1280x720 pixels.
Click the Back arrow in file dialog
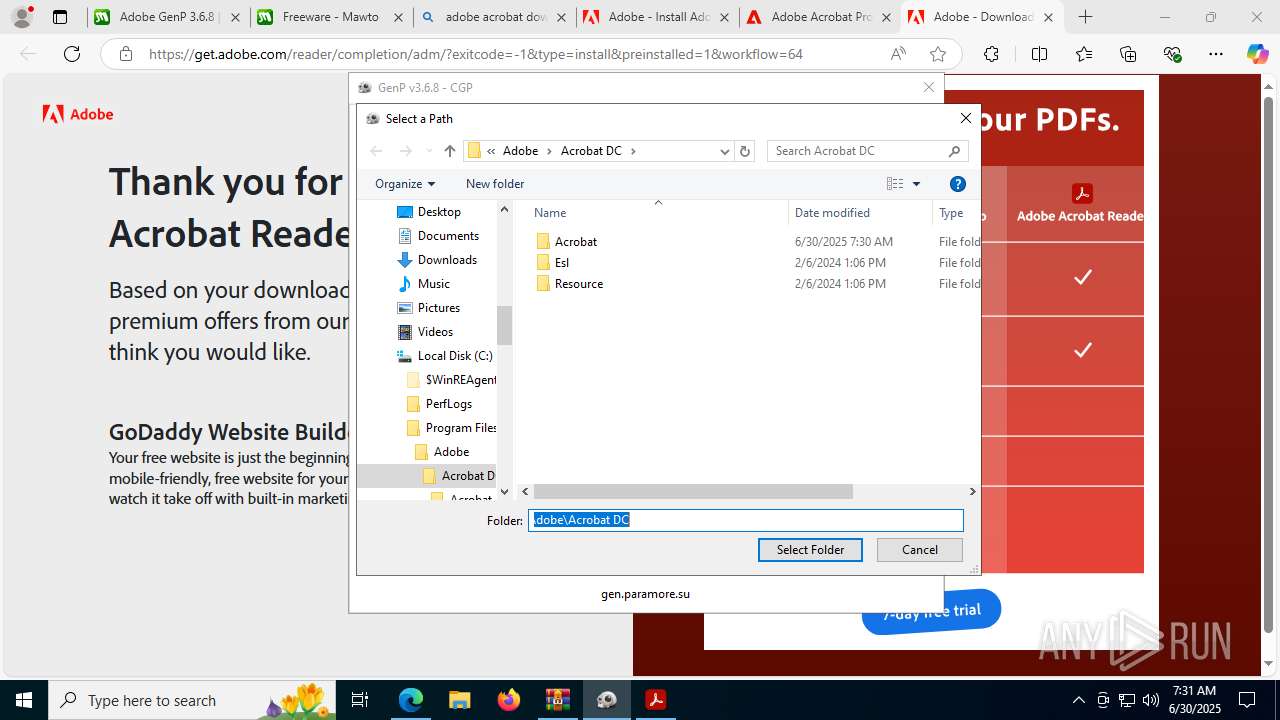pos(376,151)
